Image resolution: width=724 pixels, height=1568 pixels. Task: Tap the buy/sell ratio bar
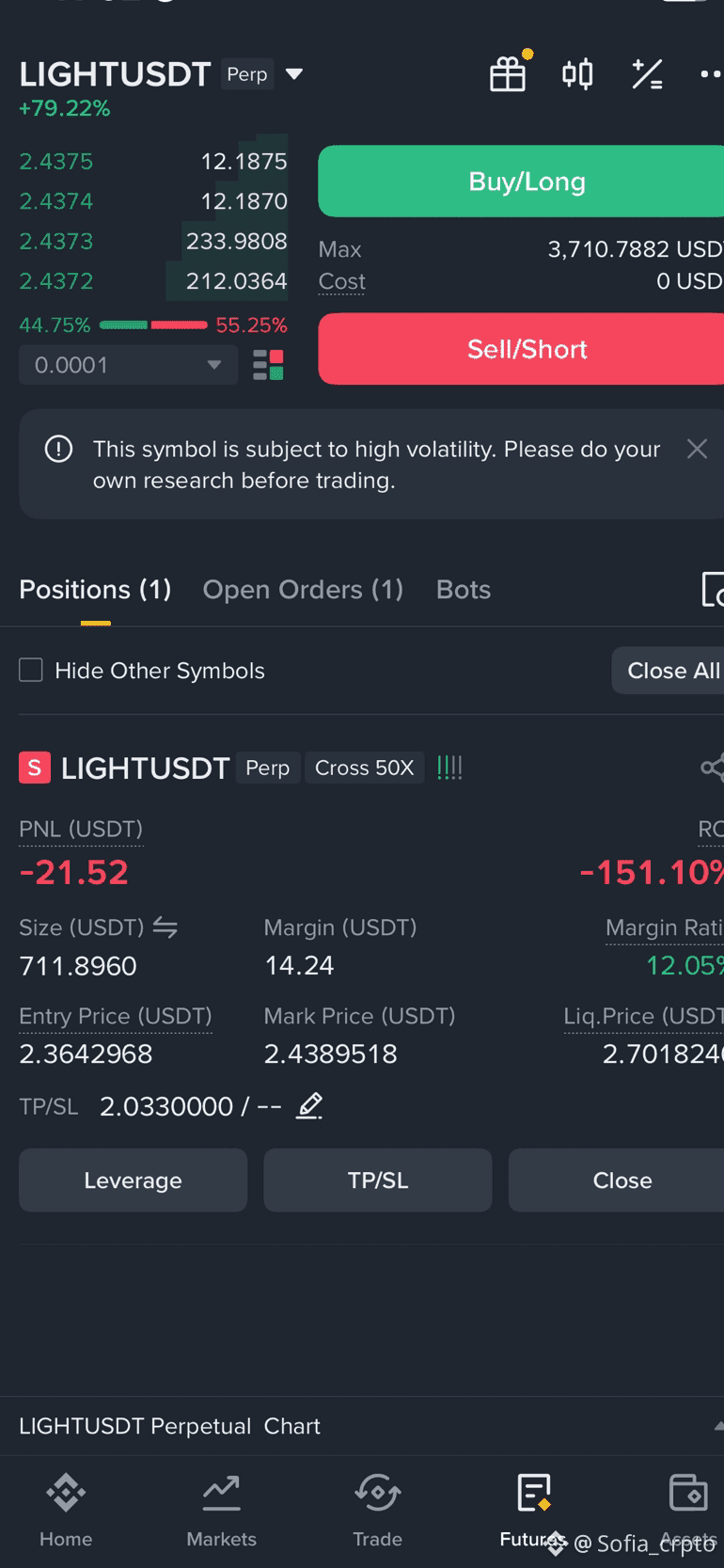click(153, 325)
